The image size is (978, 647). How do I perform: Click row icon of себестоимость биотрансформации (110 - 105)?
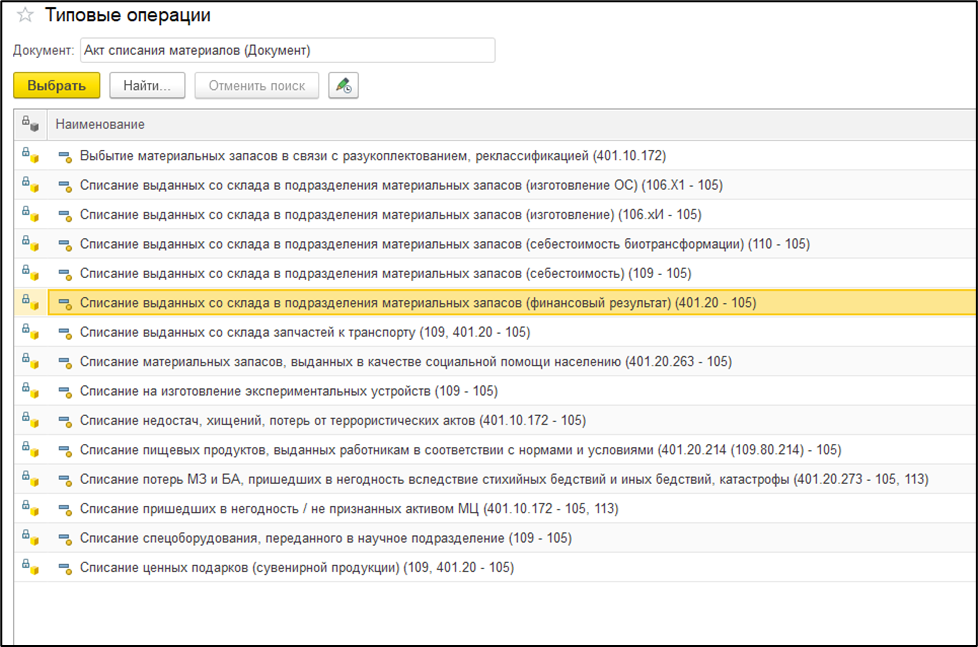pos(65,244)
